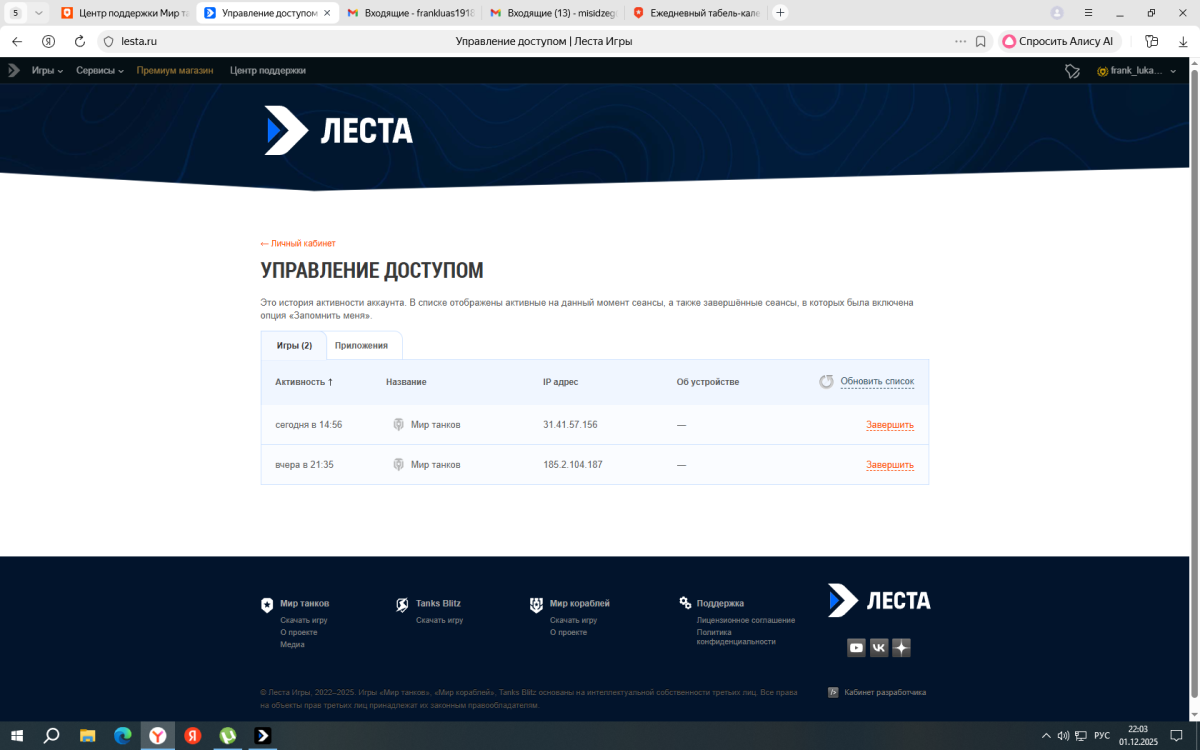This screenshot has width=1200, height=750.
Task: Open О проекте under Мир кораблей footer
Action: pyautogui.click(x=569, y=632)
